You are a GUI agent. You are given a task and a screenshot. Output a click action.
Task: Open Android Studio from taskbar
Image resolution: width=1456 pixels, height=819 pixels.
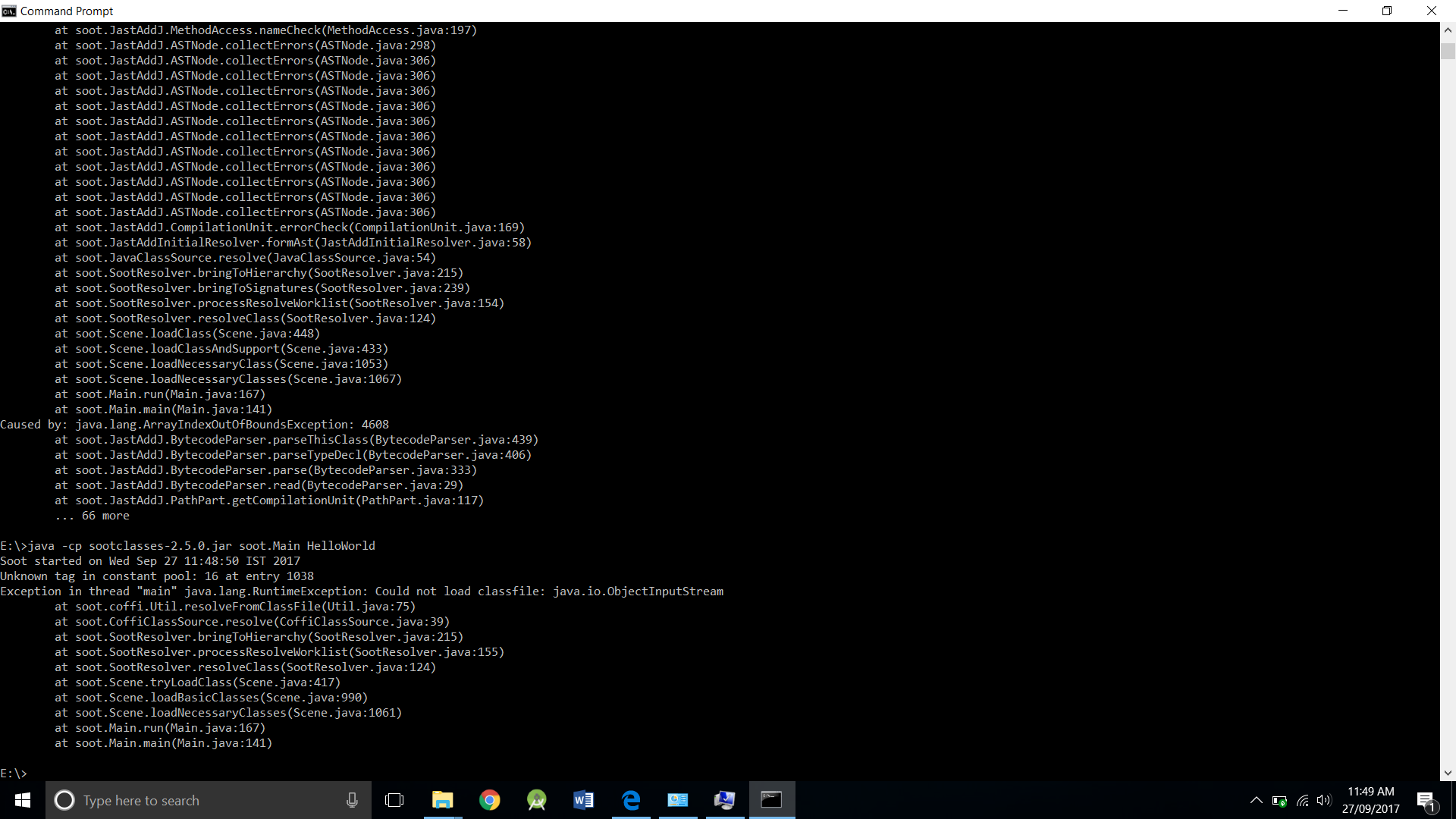pos(537,800)
